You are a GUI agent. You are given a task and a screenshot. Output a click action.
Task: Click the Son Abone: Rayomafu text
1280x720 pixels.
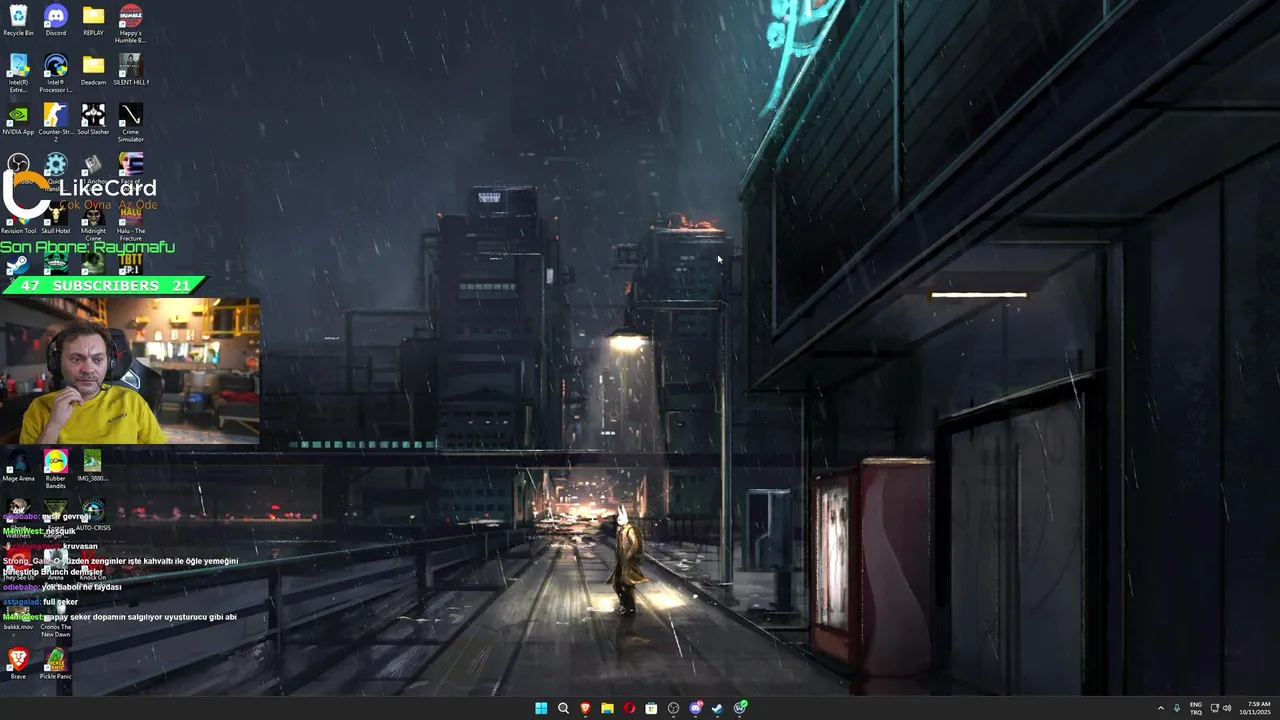coord(87,247)
